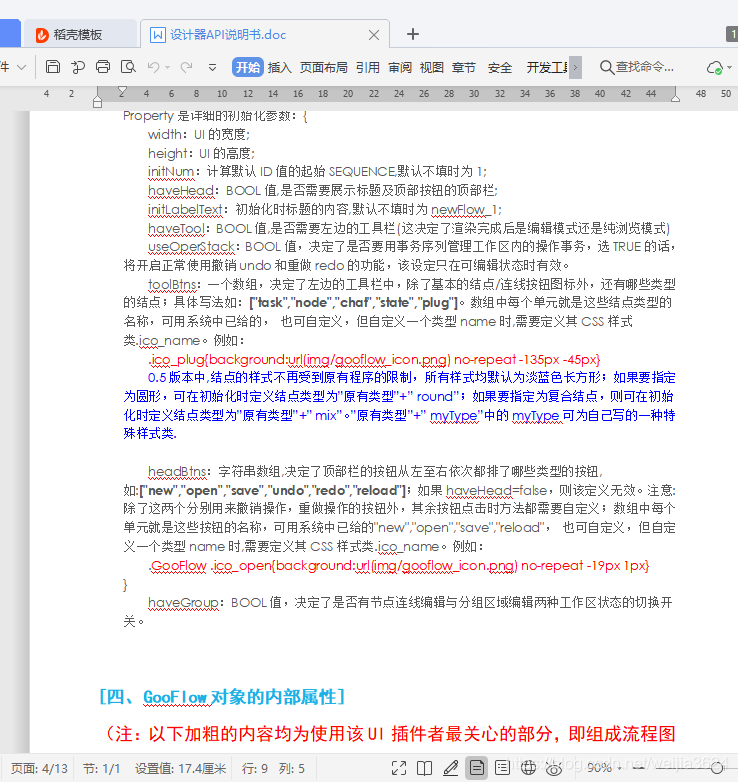Switch to outline view icon
Screen dimensions: 738x782
pos(503,768)
